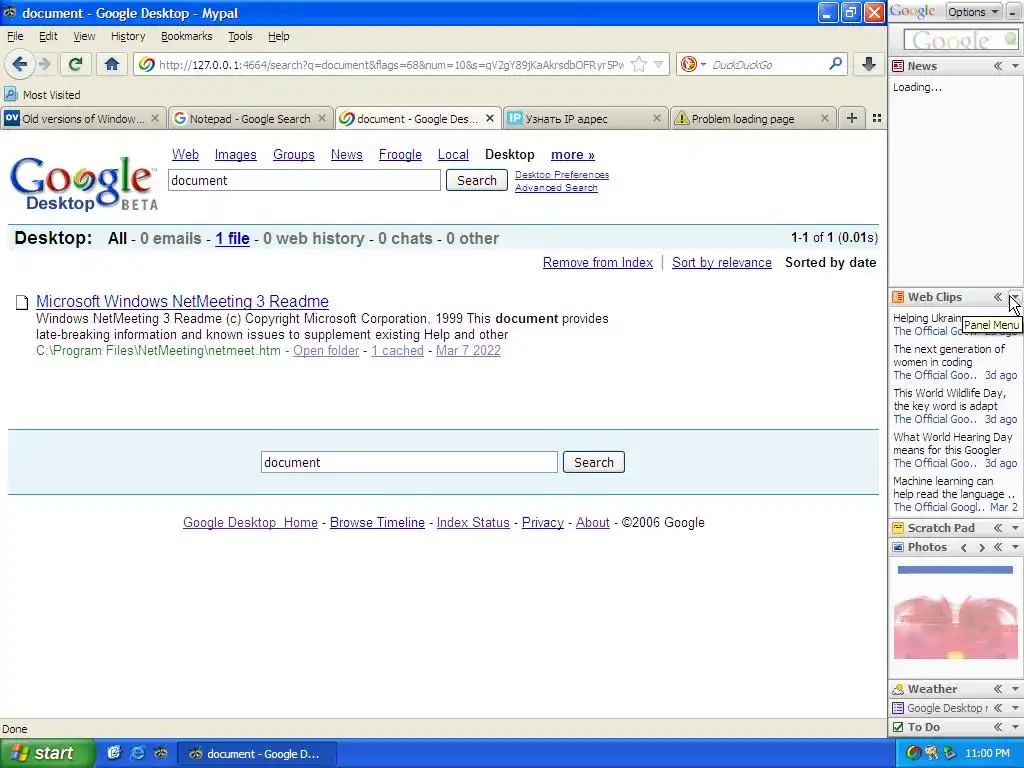This screenshot has width=1024, height=768.
Task: Open the sidebar Options dropdown
Action: pyautogui.click(x=973, y=12)
